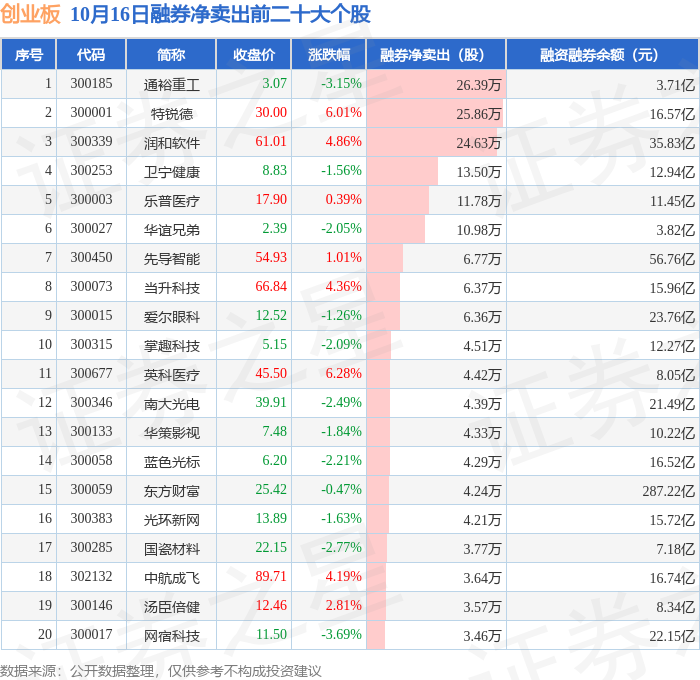The image size is (700, 680).
Task: Select stock name 国瓷材料
Action: (171, 549)
